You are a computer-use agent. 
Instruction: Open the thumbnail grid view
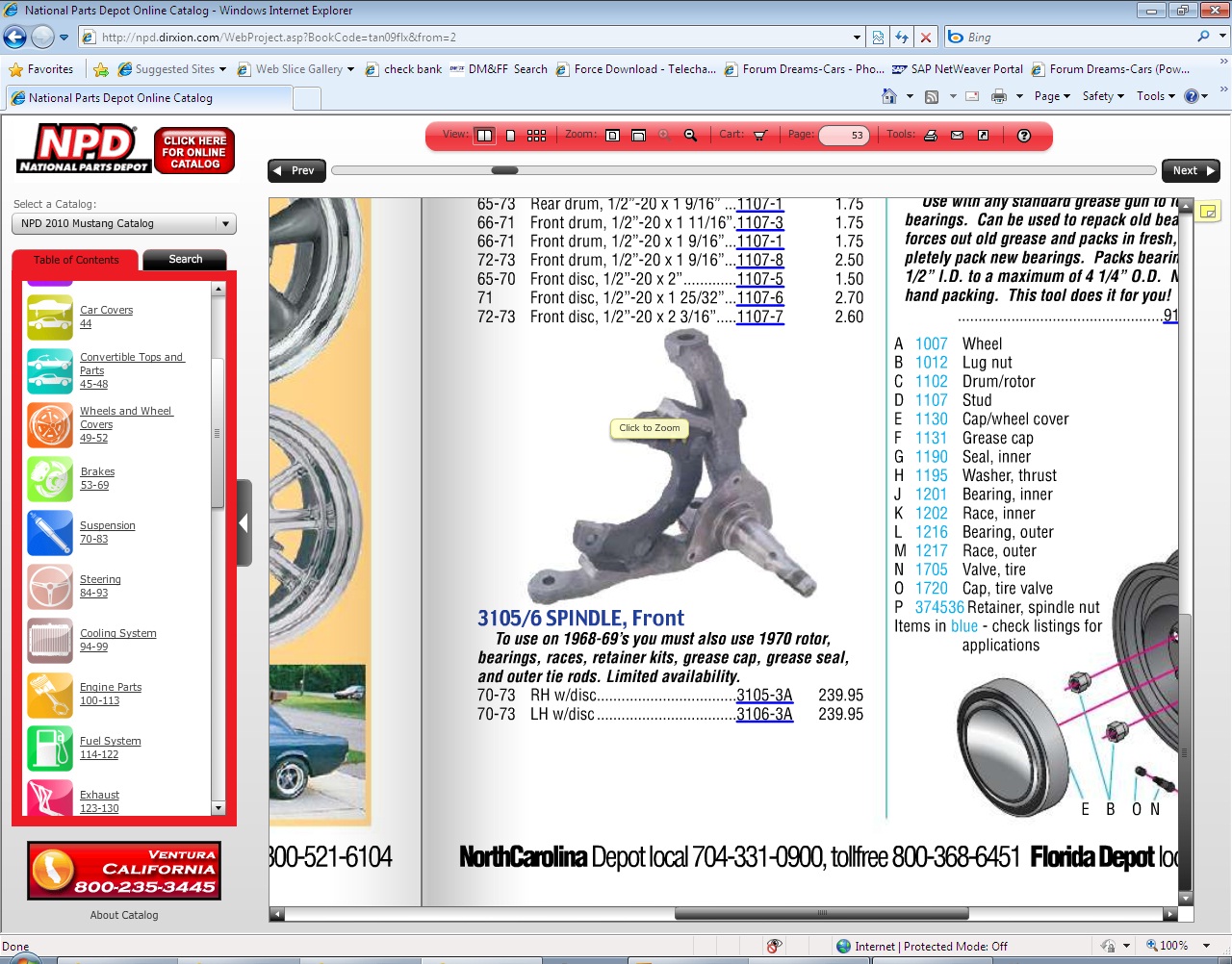click(x=537, y=136)
